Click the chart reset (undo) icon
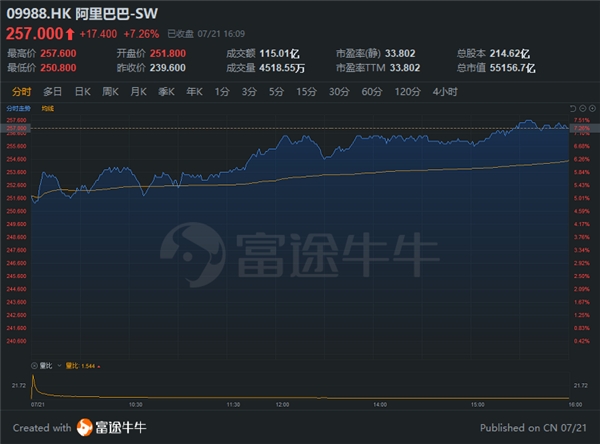Screen dimensions: 600x444 (573, 109)
